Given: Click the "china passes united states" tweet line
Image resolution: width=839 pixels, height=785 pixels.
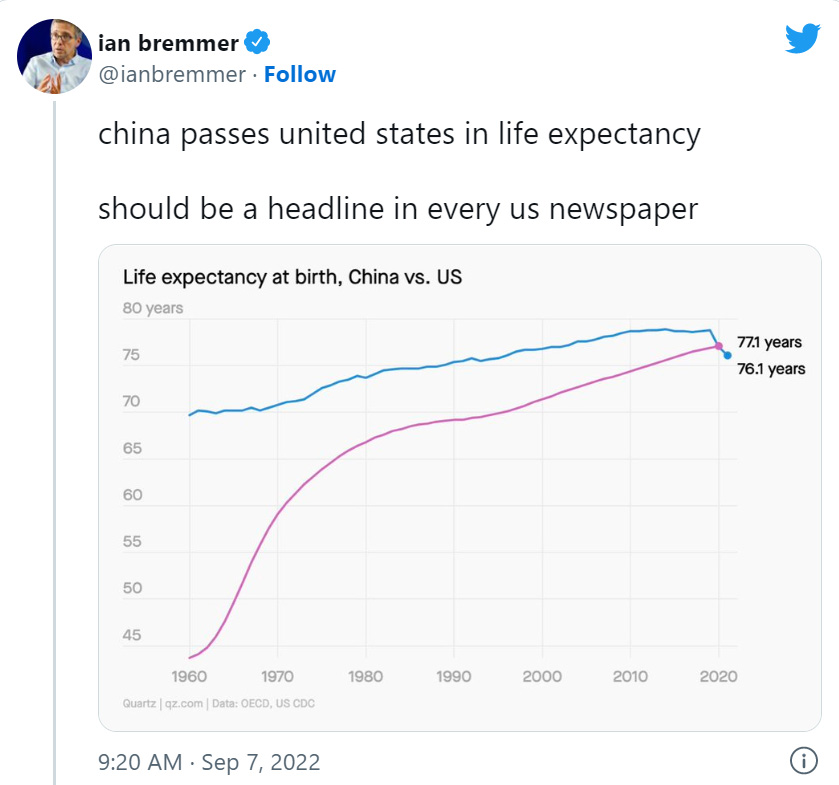Looking at the screenshot, I should coord(399,134).
